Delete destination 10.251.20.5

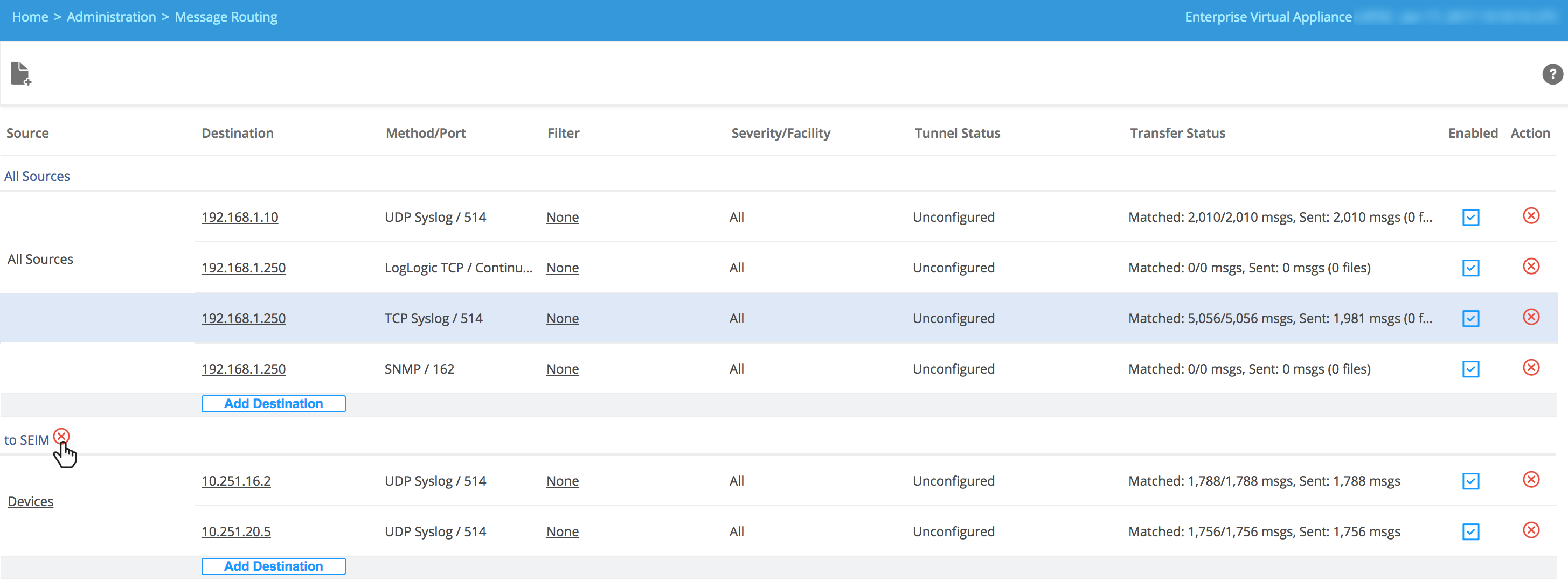pos(1530,530)
